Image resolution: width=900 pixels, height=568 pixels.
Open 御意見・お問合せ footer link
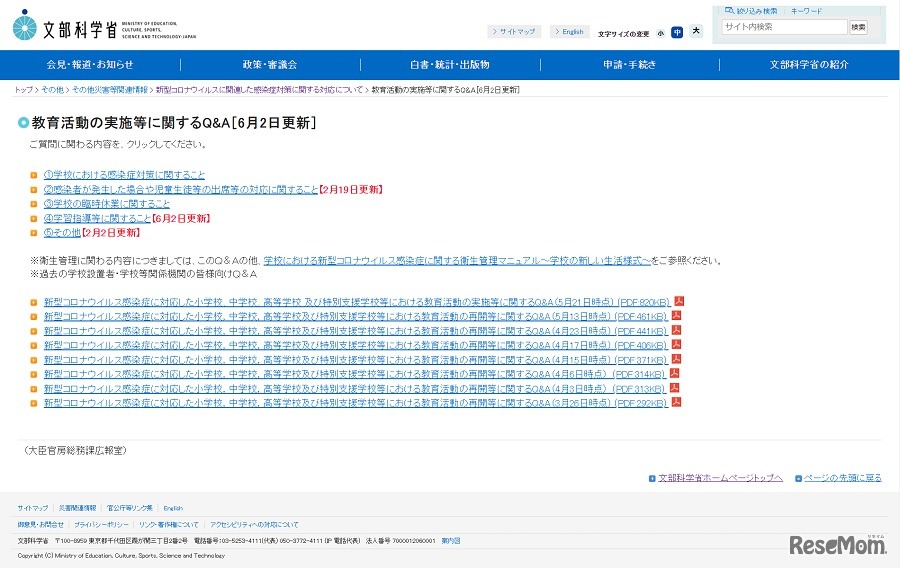tap(40, 524)
